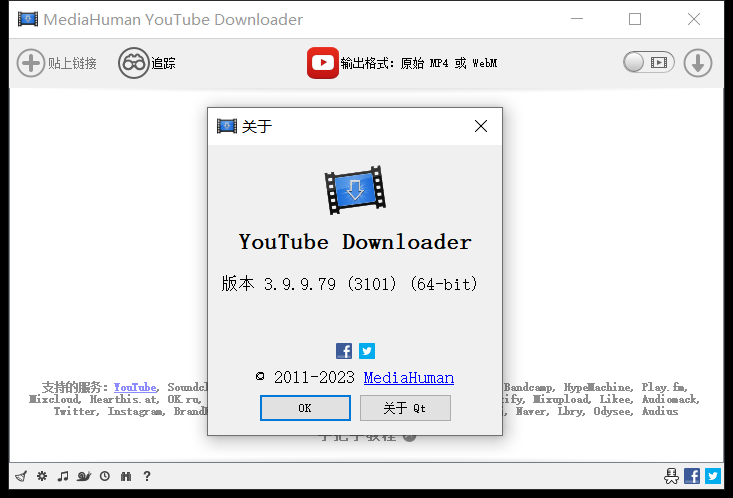
Task: Minimize the MediaHuman main window
Action: [577, 19]
